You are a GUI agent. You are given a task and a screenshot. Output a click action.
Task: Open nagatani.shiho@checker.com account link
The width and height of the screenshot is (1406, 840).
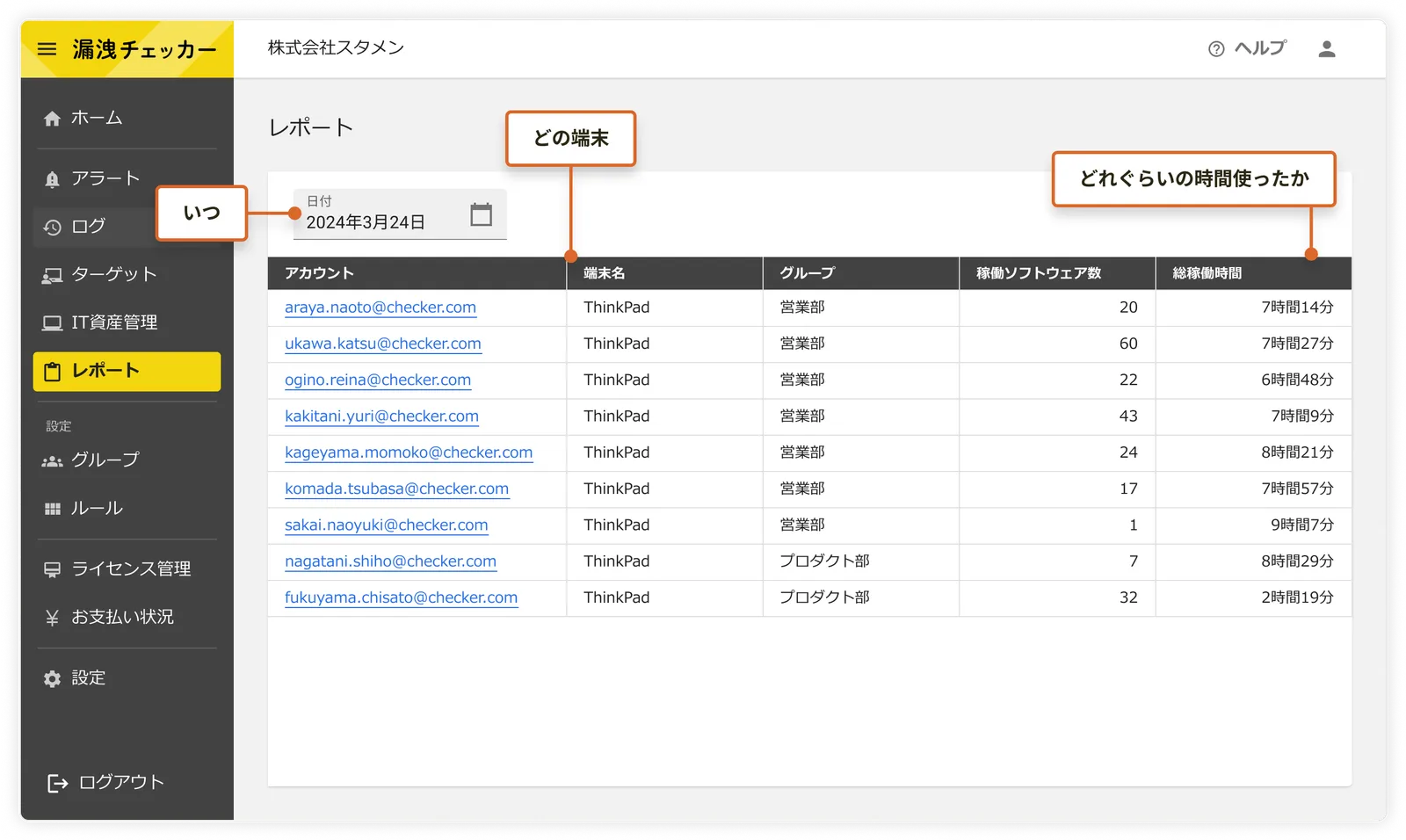click(390, 561)
